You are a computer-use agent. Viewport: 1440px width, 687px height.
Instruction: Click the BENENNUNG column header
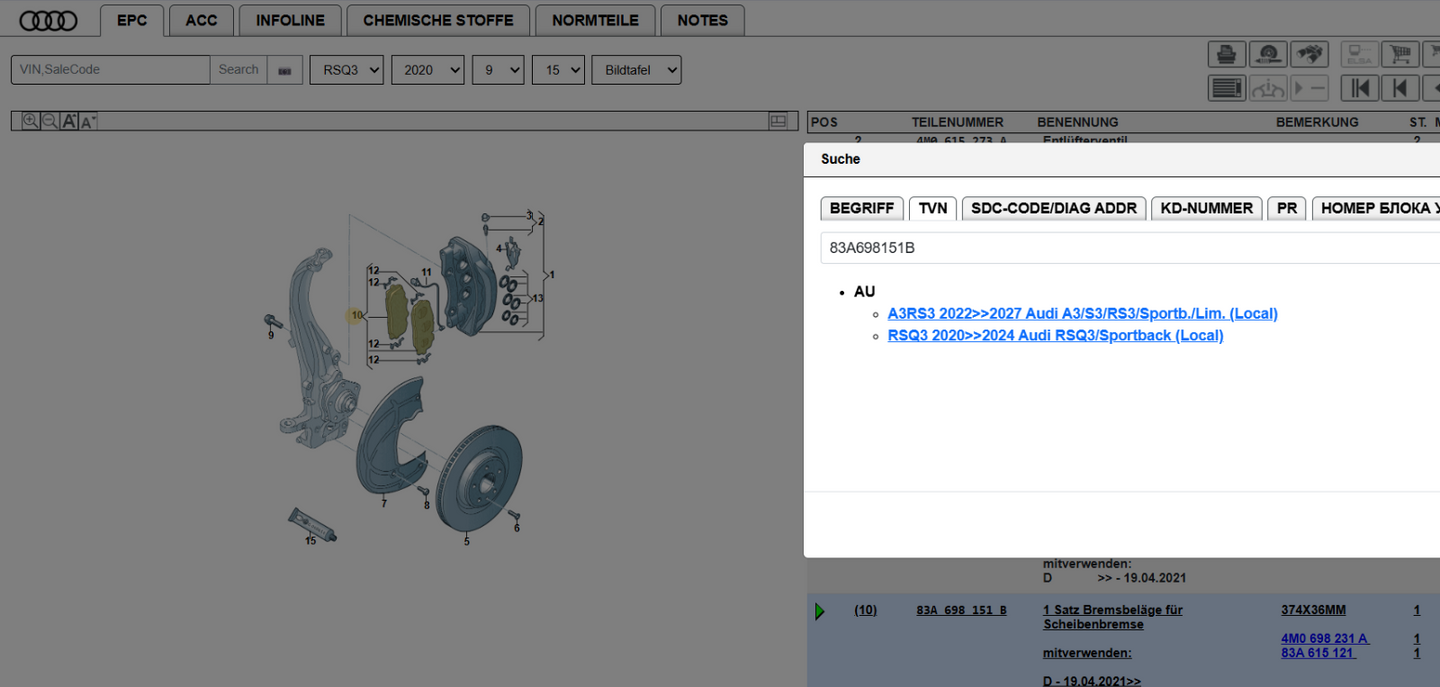[x=1078, y=122]
